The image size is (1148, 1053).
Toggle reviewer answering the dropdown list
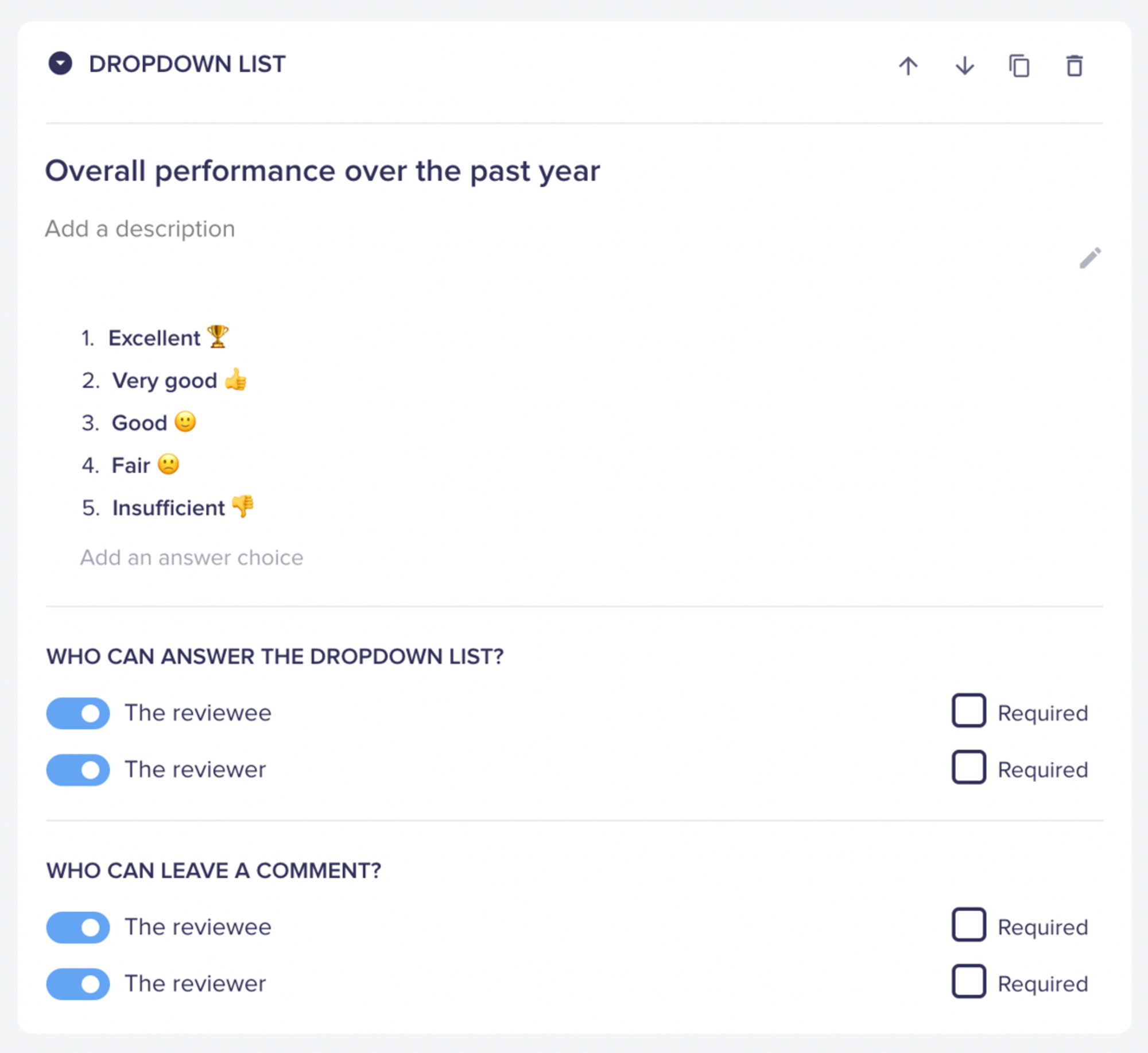(x=78, y=769)
